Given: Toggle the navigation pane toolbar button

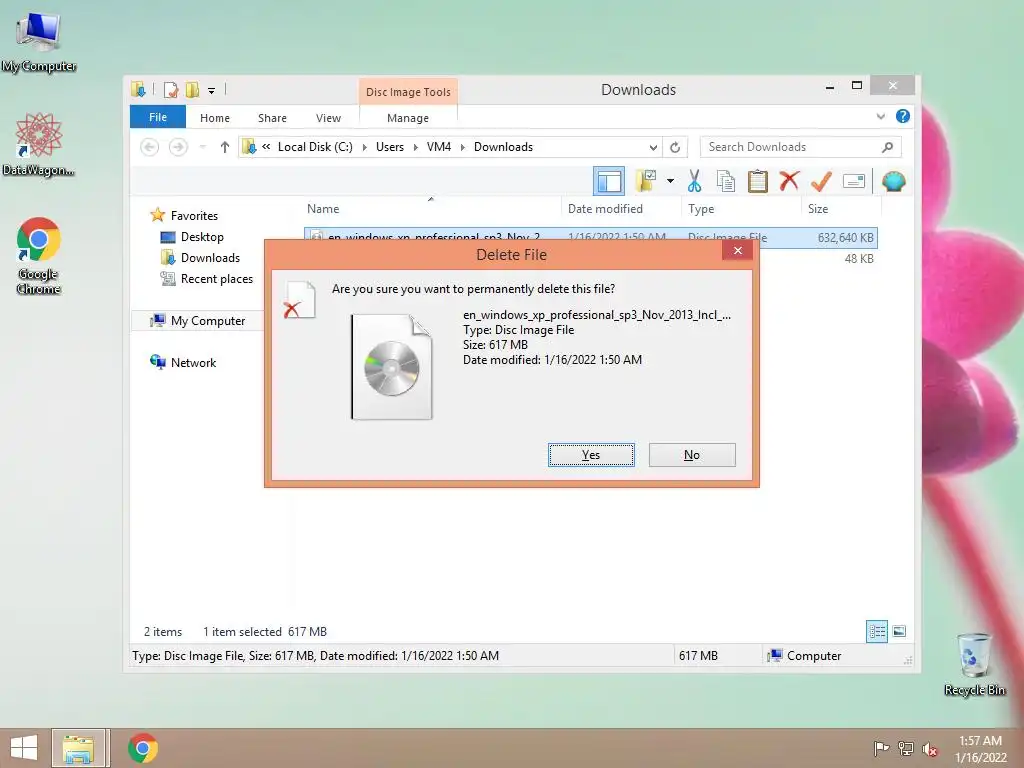Looking at the screenshot, I should pos(609,181).
